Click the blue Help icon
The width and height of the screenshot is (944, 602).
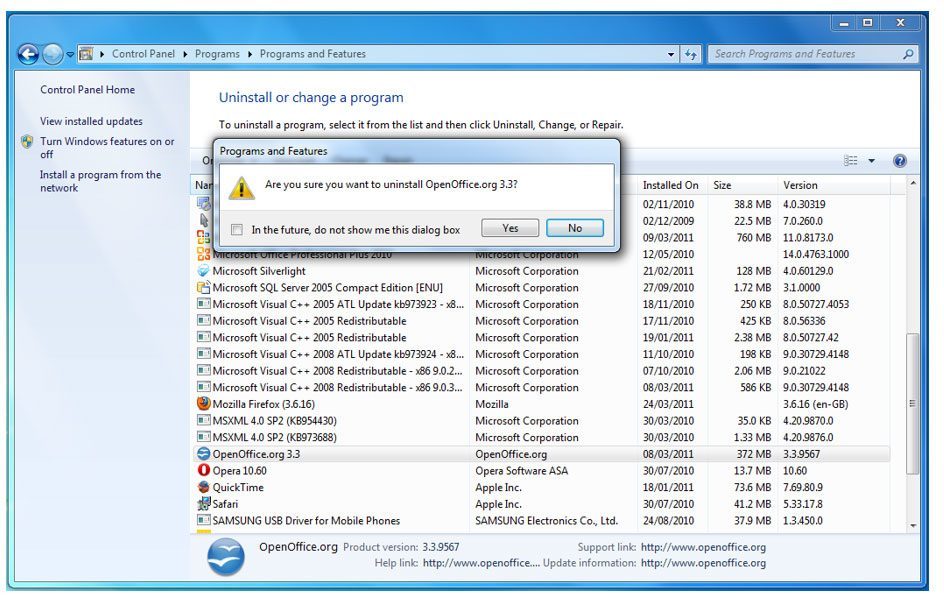tap(899, 161)
